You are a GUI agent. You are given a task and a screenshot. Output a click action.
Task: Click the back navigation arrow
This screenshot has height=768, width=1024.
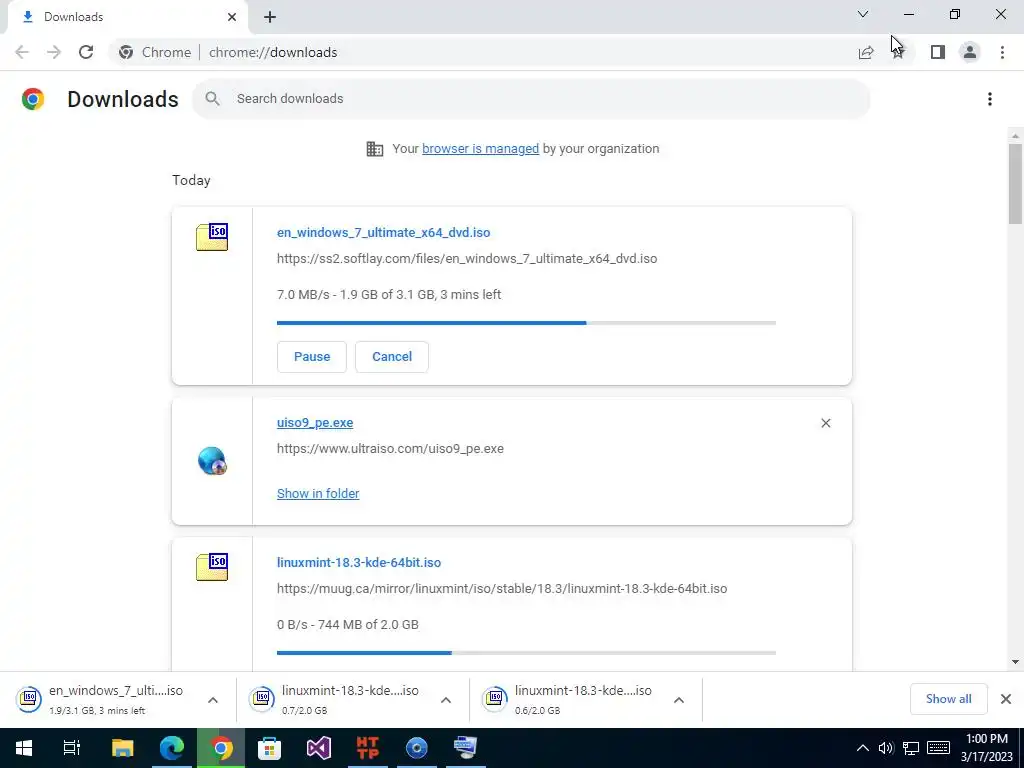pyautogui.click(x=22, y=52)
